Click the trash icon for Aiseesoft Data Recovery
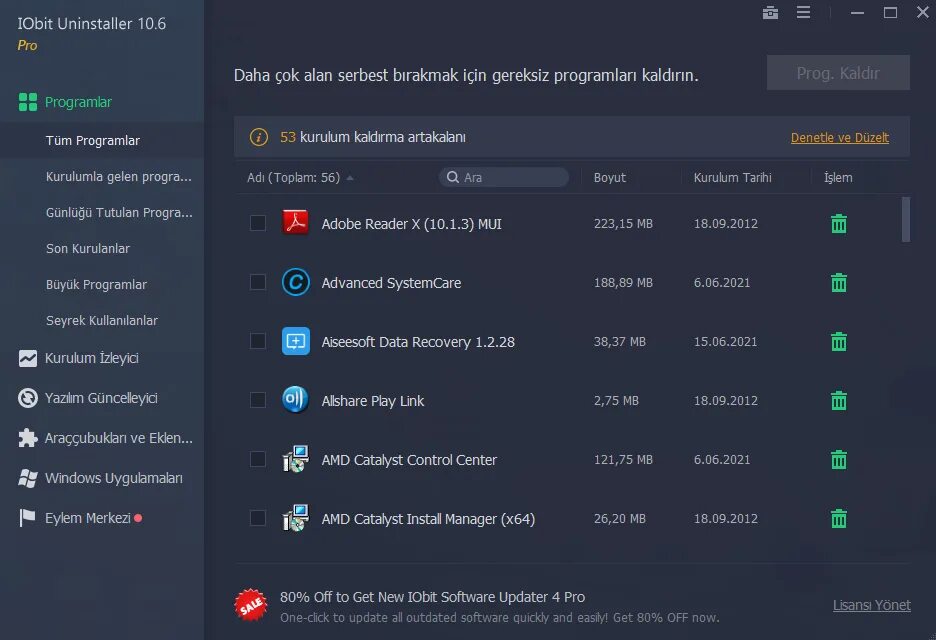 point(839,341)
